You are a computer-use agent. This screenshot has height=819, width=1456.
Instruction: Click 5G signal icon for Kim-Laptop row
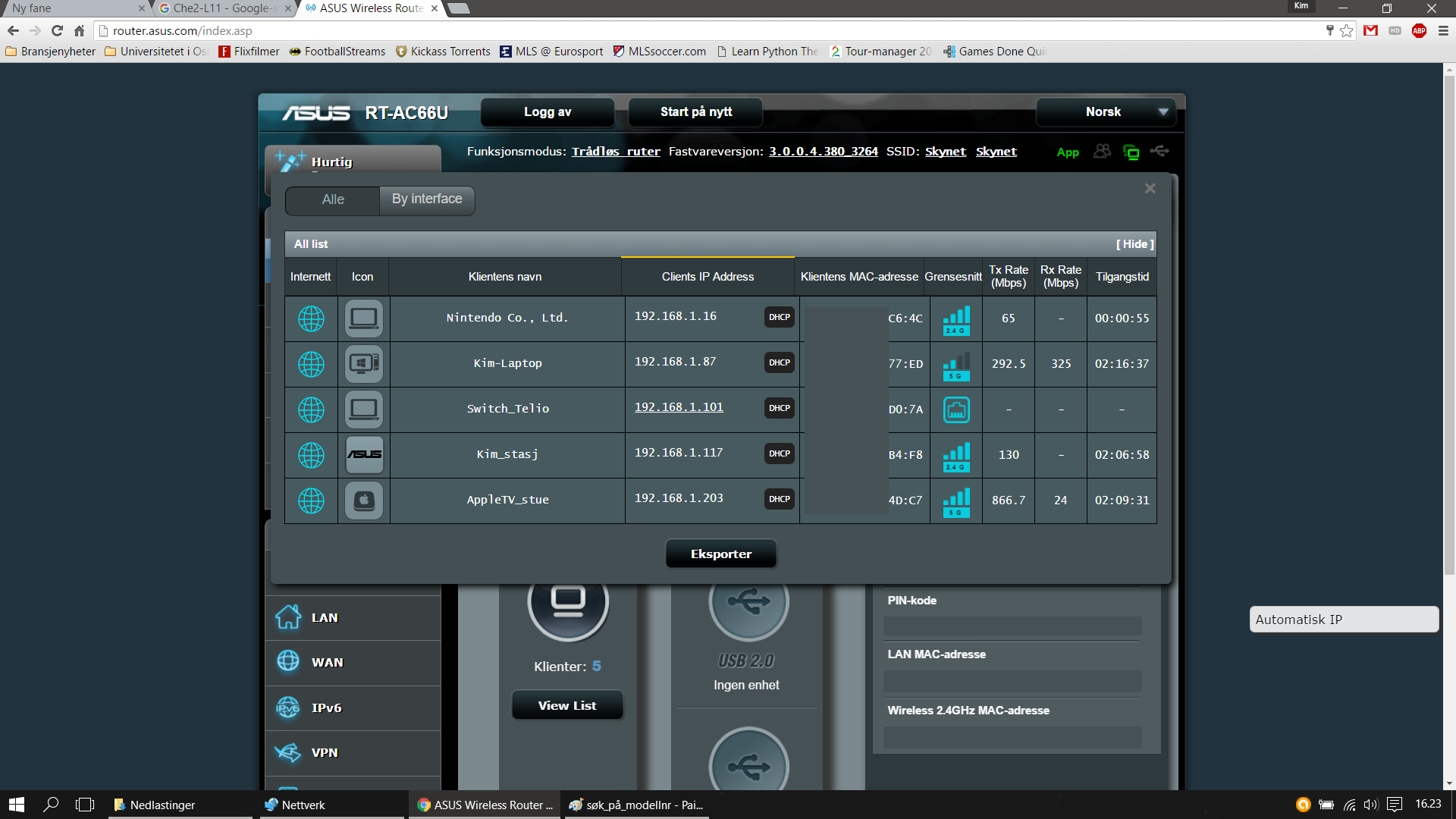click(956, 366)
